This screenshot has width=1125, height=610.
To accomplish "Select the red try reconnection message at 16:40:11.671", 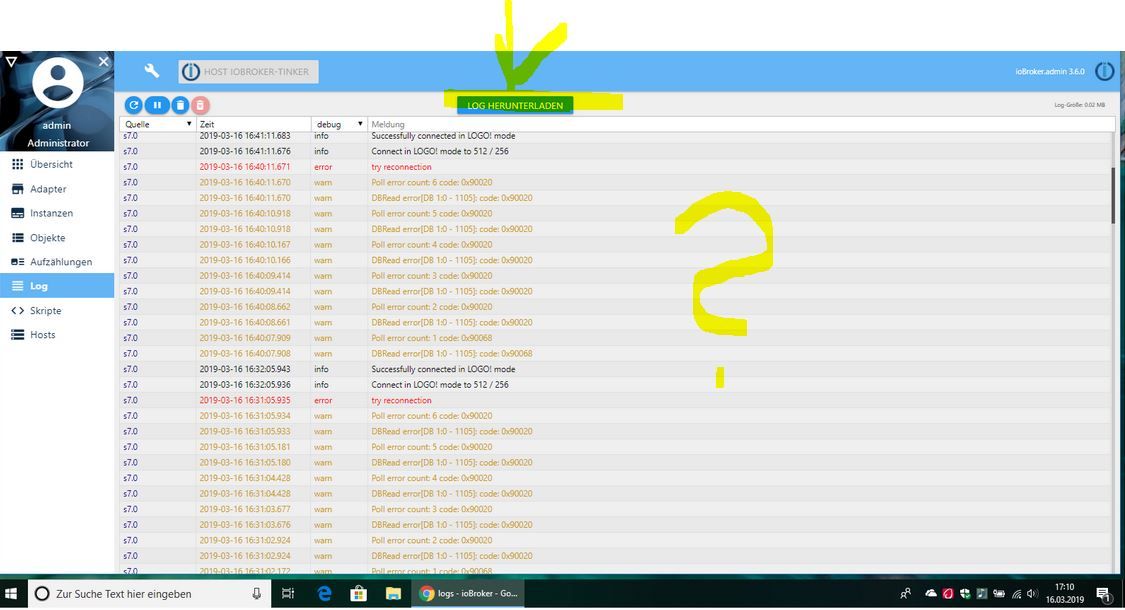I will point(401,167).
